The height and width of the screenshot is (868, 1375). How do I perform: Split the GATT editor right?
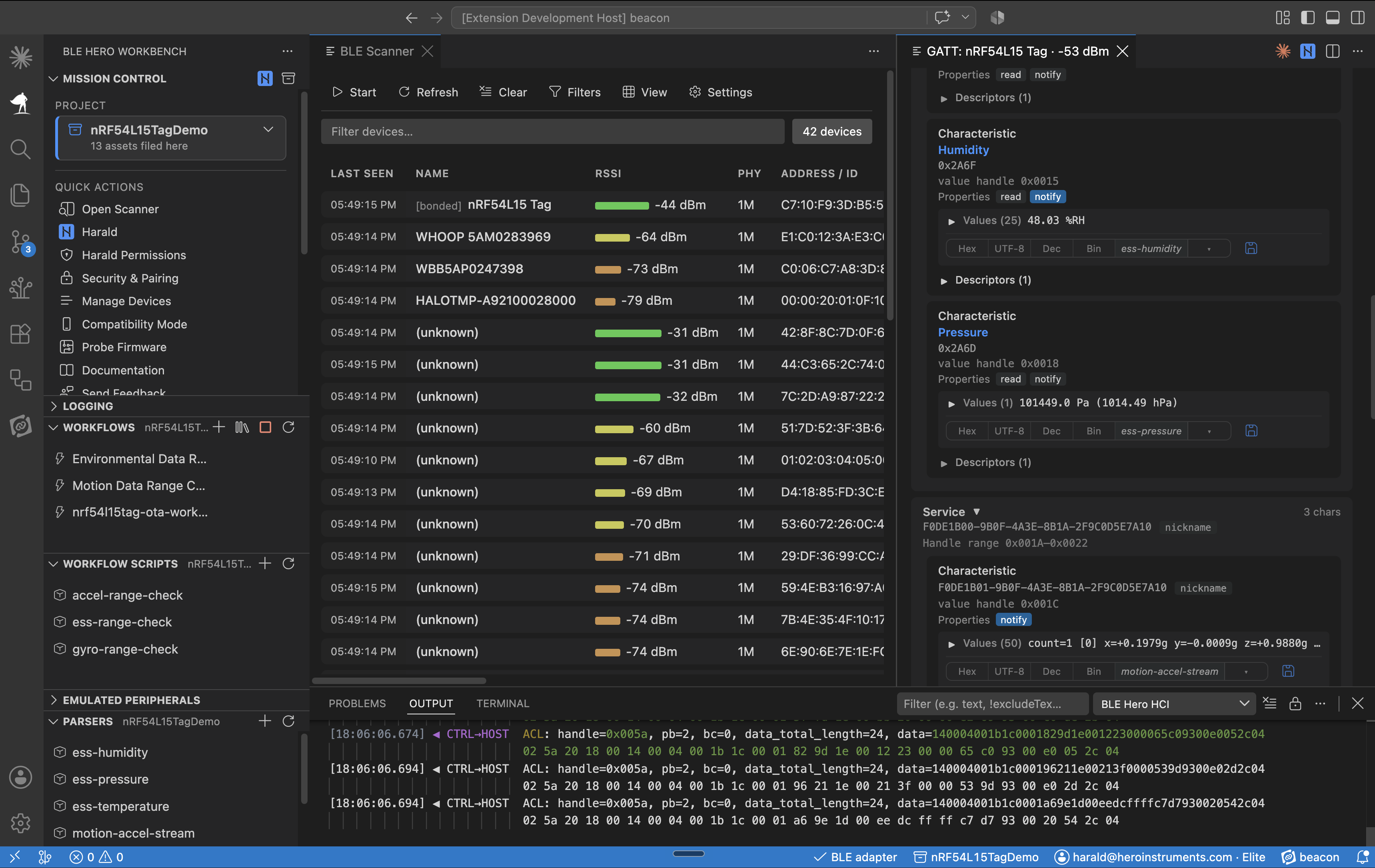pos(1333,51)
